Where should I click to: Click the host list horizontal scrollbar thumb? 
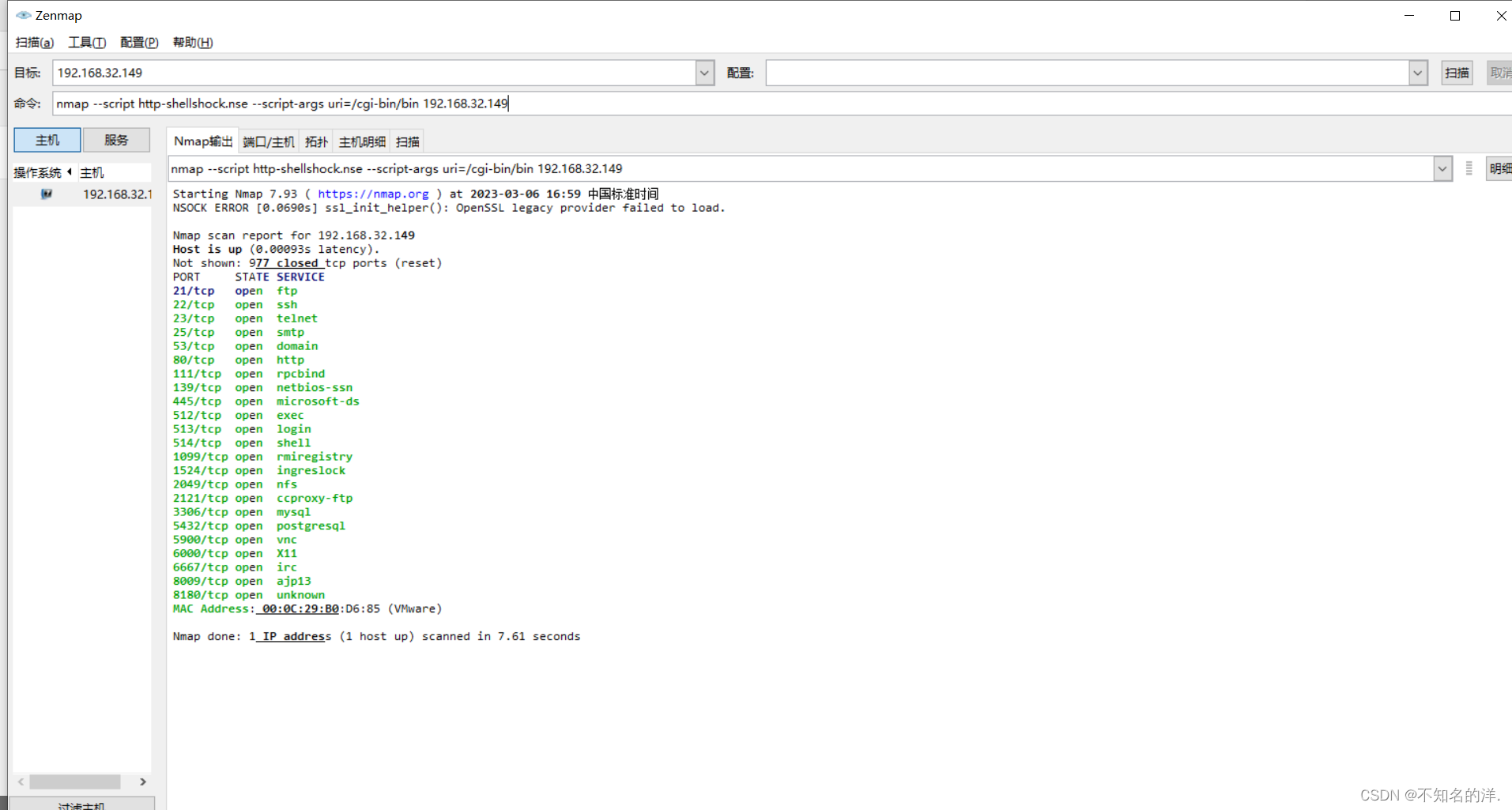(x=75, y=782)
